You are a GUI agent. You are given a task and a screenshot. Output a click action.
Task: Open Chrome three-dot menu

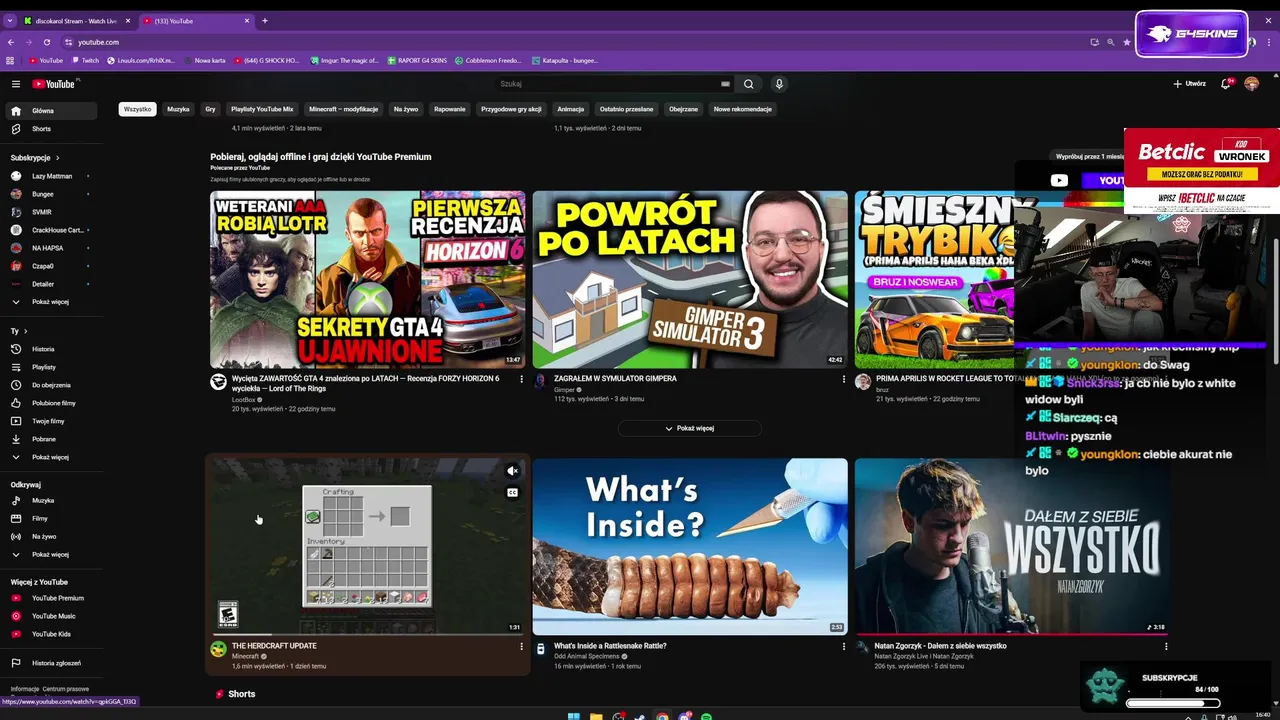tap(1270, 42)
